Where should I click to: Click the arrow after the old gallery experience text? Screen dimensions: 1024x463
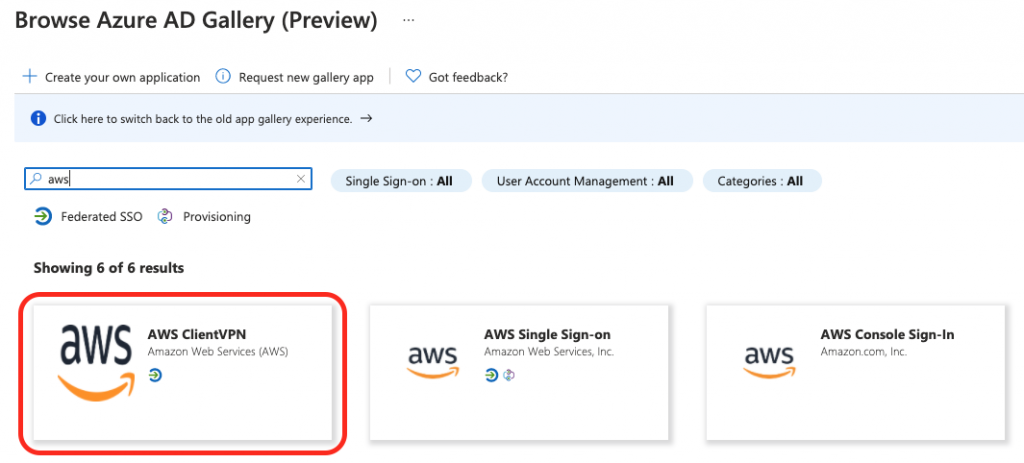(x=366, y=119)
